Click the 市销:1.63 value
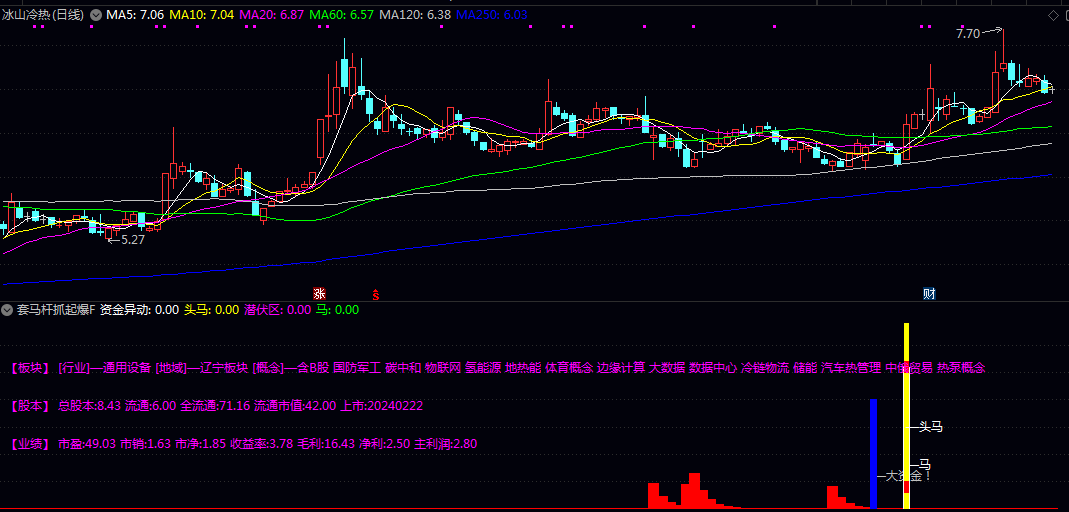 coord(145,444)
